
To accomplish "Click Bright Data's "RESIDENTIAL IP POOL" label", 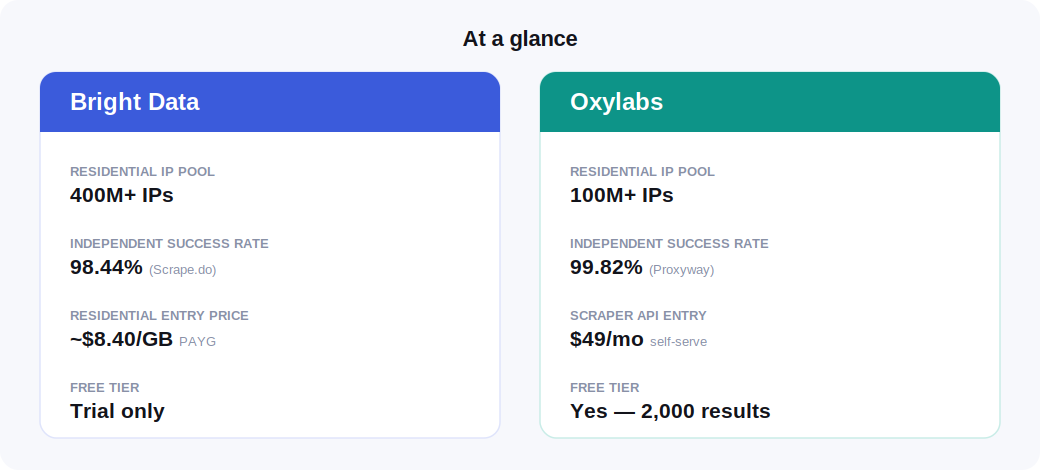I will 143,172.
